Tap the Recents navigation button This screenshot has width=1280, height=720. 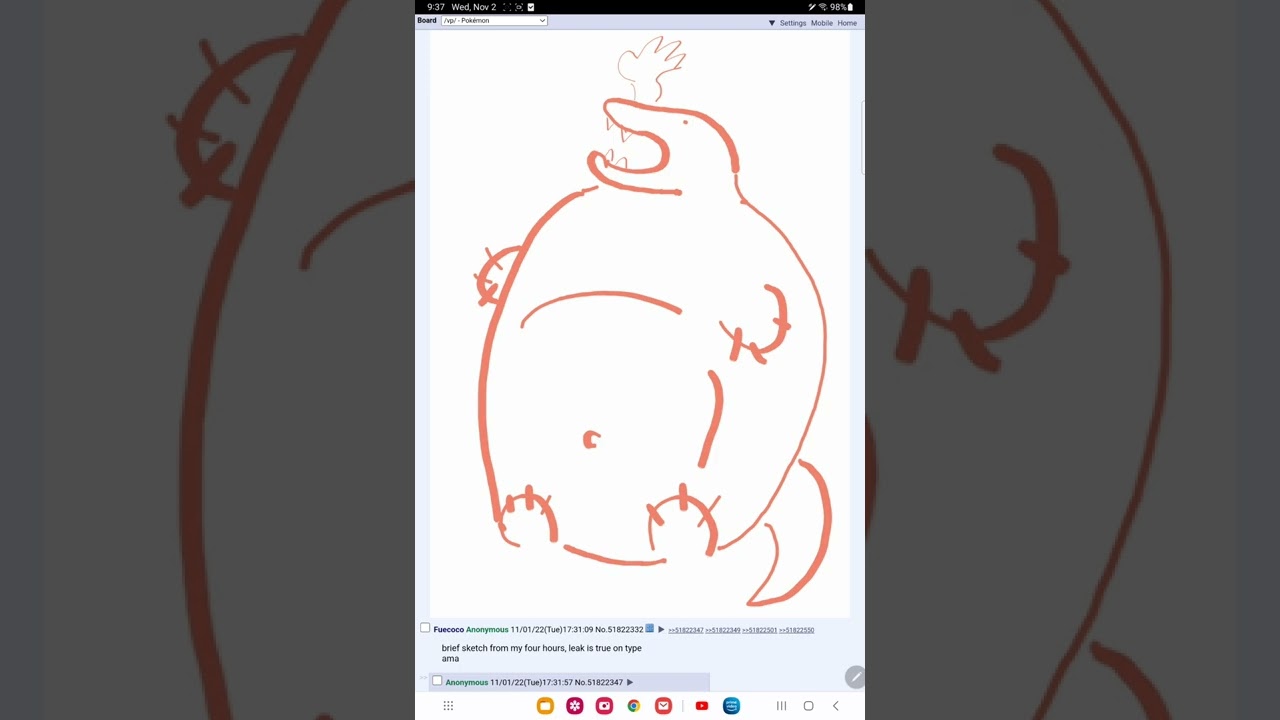click(x=782, y=706)
